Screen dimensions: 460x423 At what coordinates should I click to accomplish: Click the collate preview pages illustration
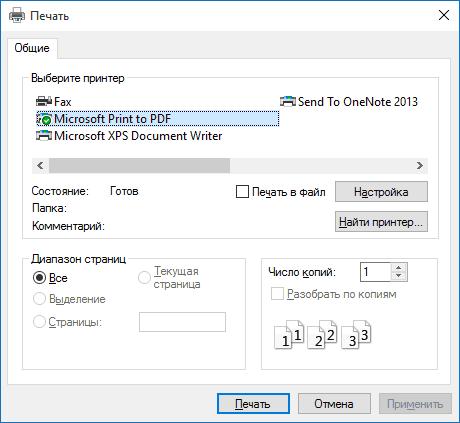click(323, 335)
